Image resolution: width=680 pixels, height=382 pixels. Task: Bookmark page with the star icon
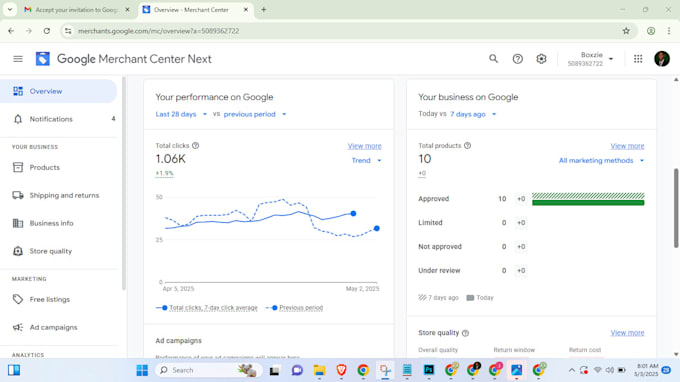[x=626, y=31]
